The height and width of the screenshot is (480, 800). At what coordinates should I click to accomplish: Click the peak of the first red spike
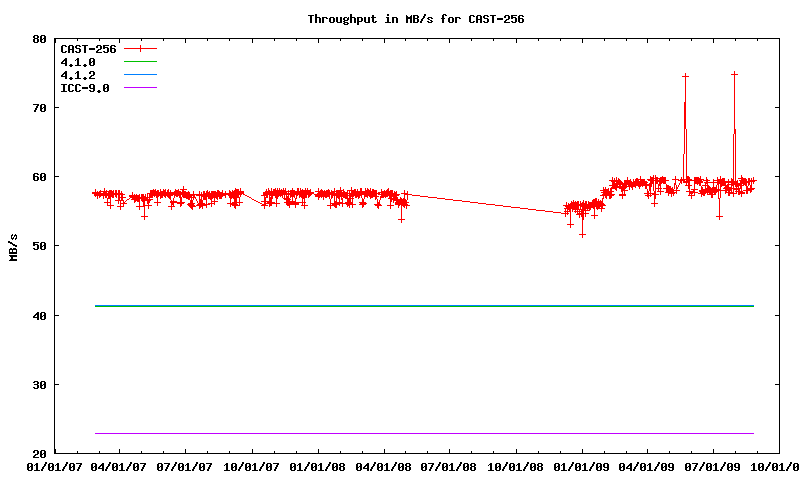[685, 76]
